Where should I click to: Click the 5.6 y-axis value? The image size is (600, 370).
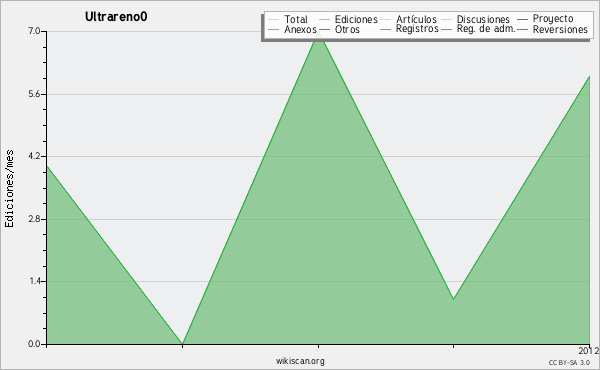34,94
